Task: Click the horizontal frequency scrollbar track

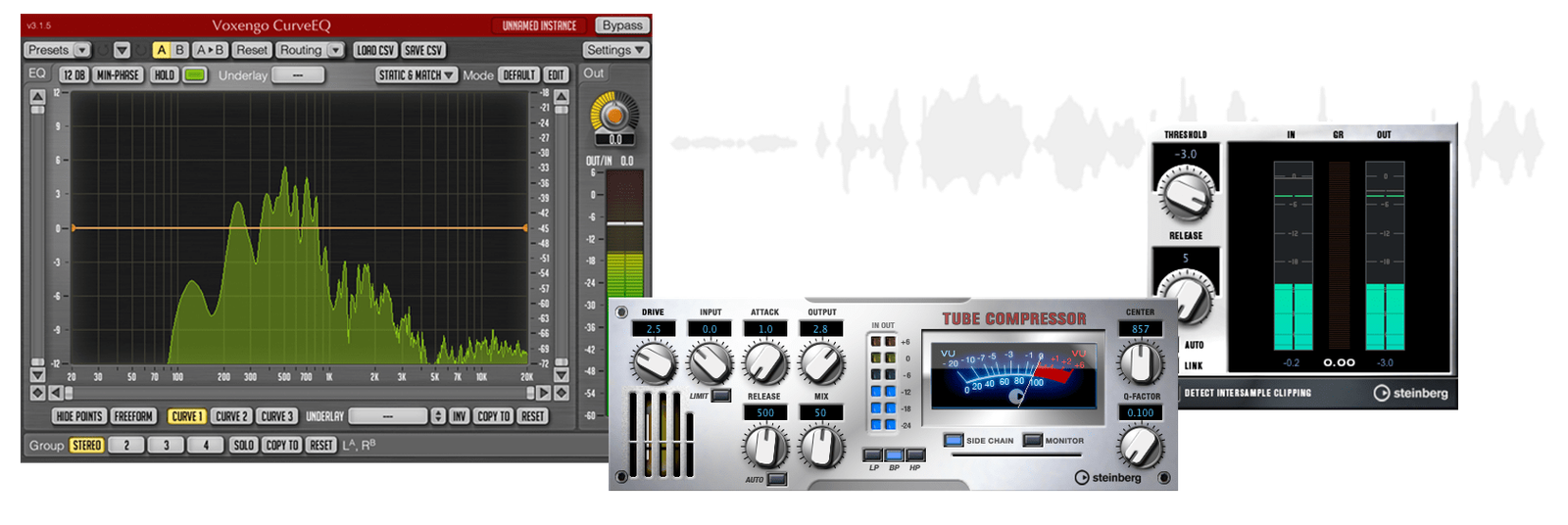Action: 299,393
